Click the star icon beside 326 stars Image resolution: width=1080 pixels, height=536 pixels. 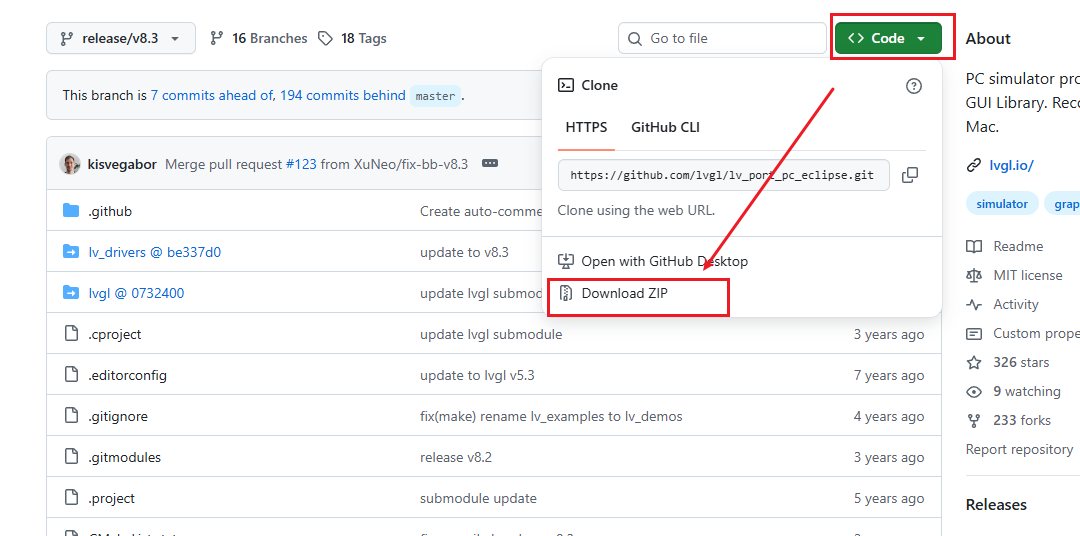[x=974, y=362]
